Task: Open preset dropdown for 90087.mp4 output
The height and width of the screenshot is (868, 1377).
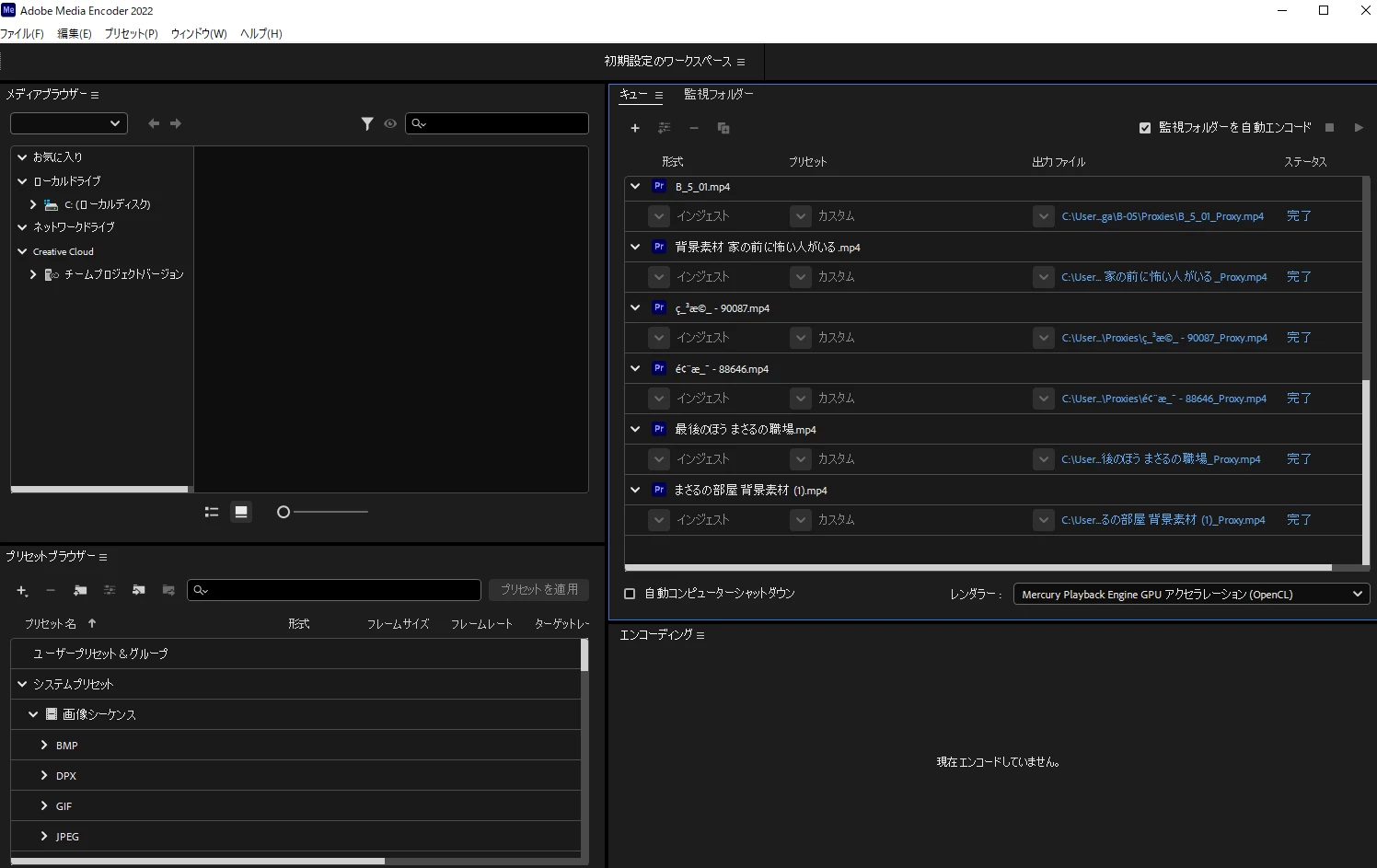Action: (x=801, y=338)
